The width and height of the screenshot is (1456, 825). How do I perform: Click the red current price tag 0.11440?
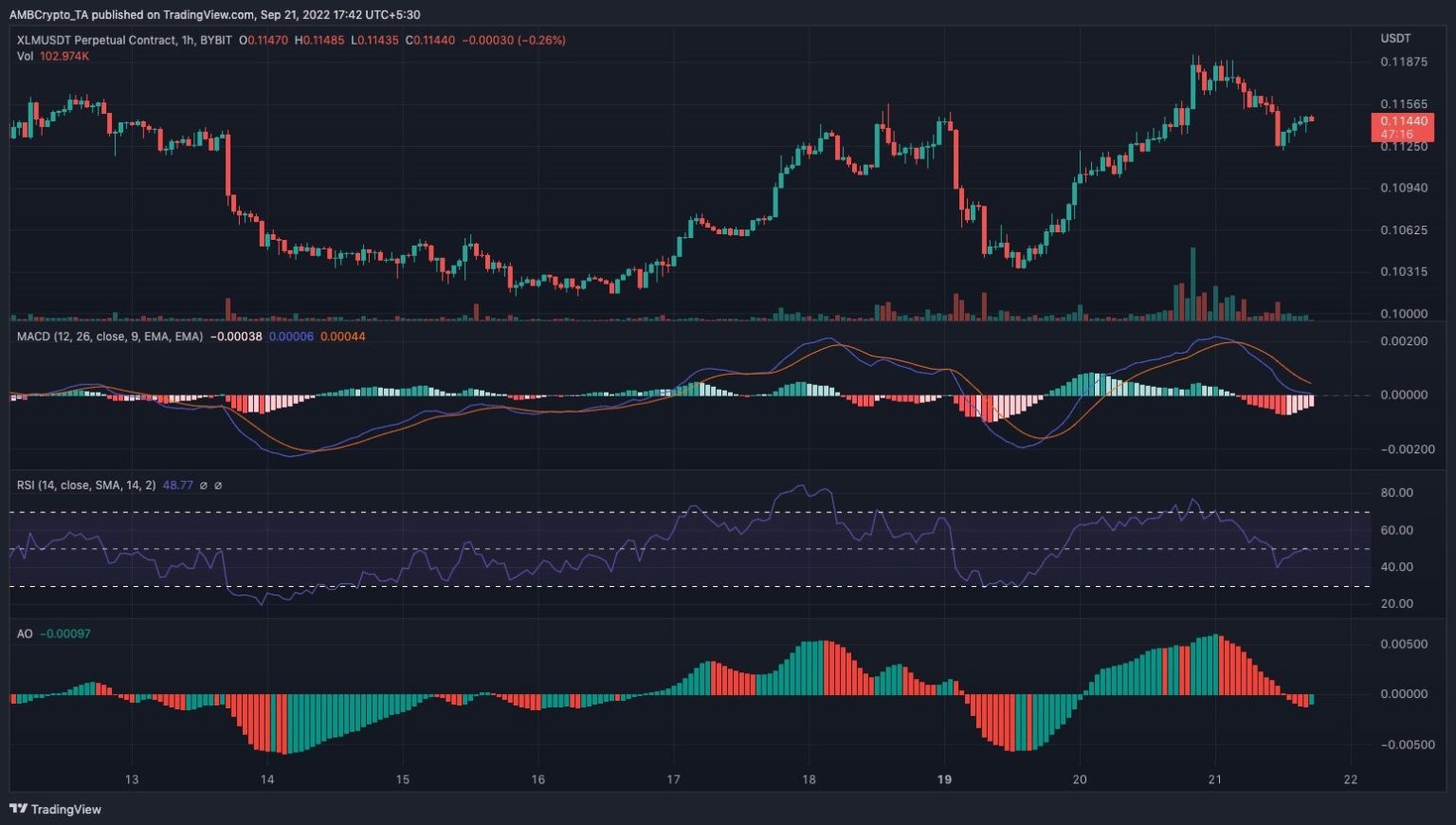(x=1402, y=121)
